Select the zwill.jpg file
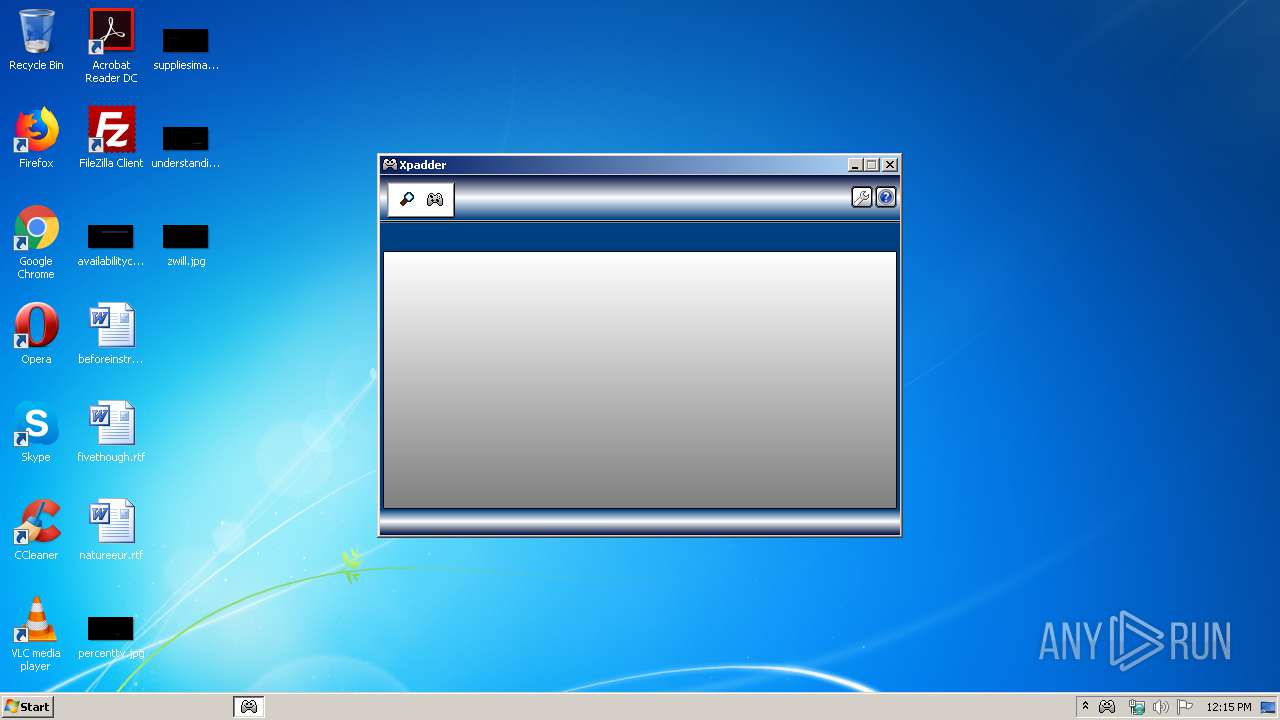The width and height of the screenshot is (1280, 720). [186, 244]
